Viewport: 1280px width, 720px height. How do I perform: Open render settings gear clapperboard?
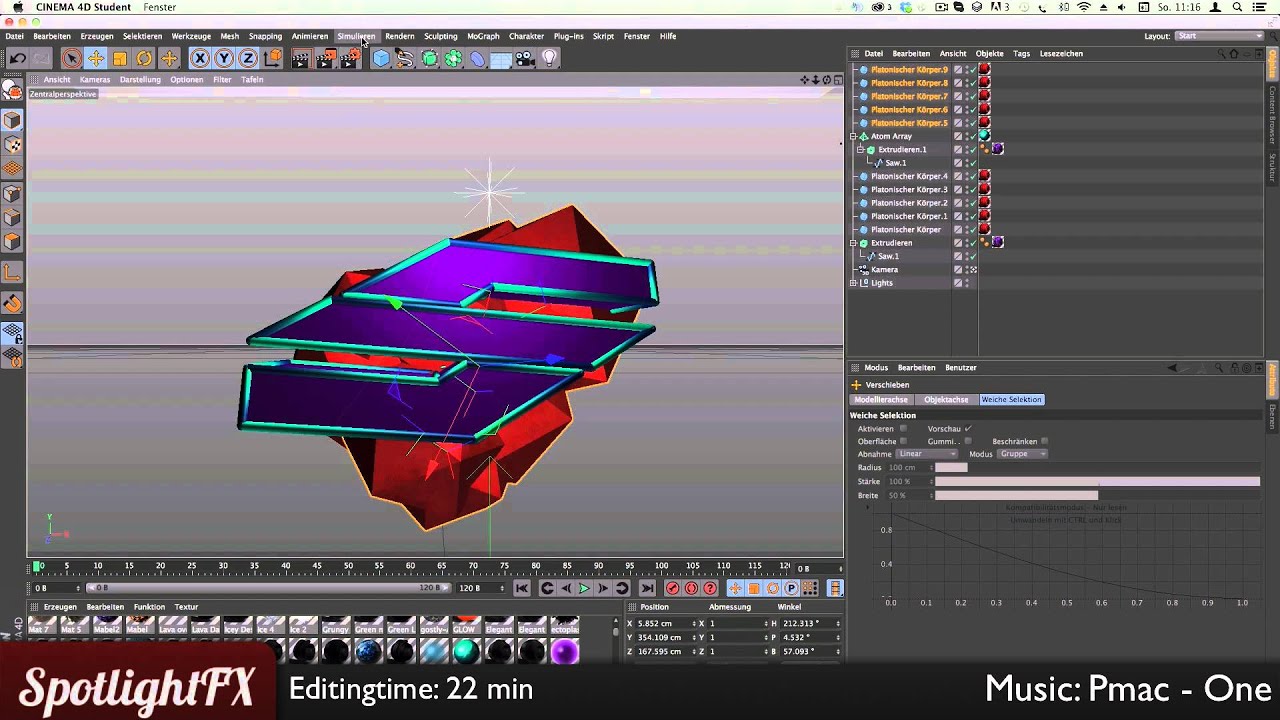coord(350,58)
